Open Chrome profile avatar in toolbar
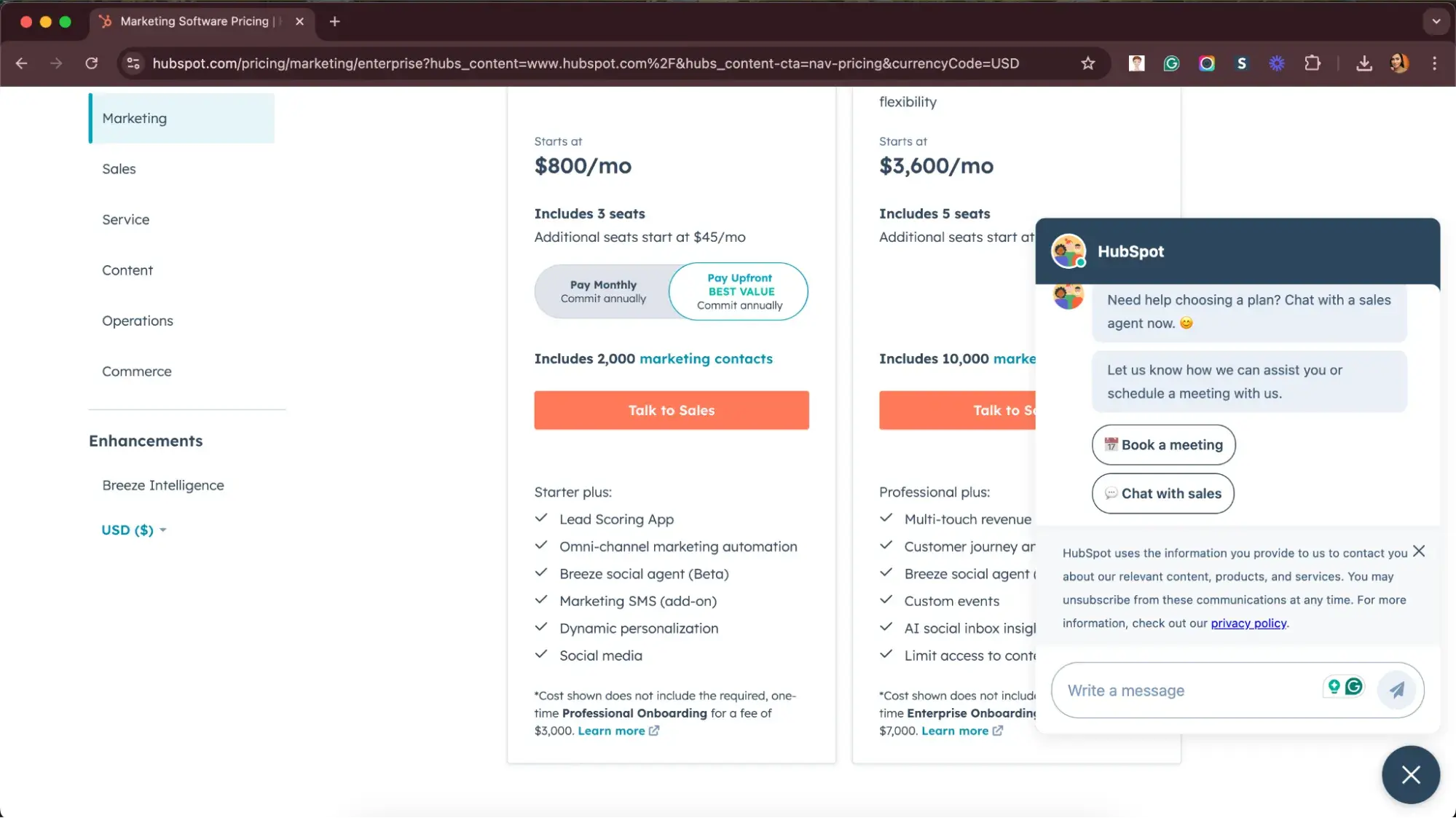The height and width of the screenshot is (818, 1456). click(x=1398, y=63)
